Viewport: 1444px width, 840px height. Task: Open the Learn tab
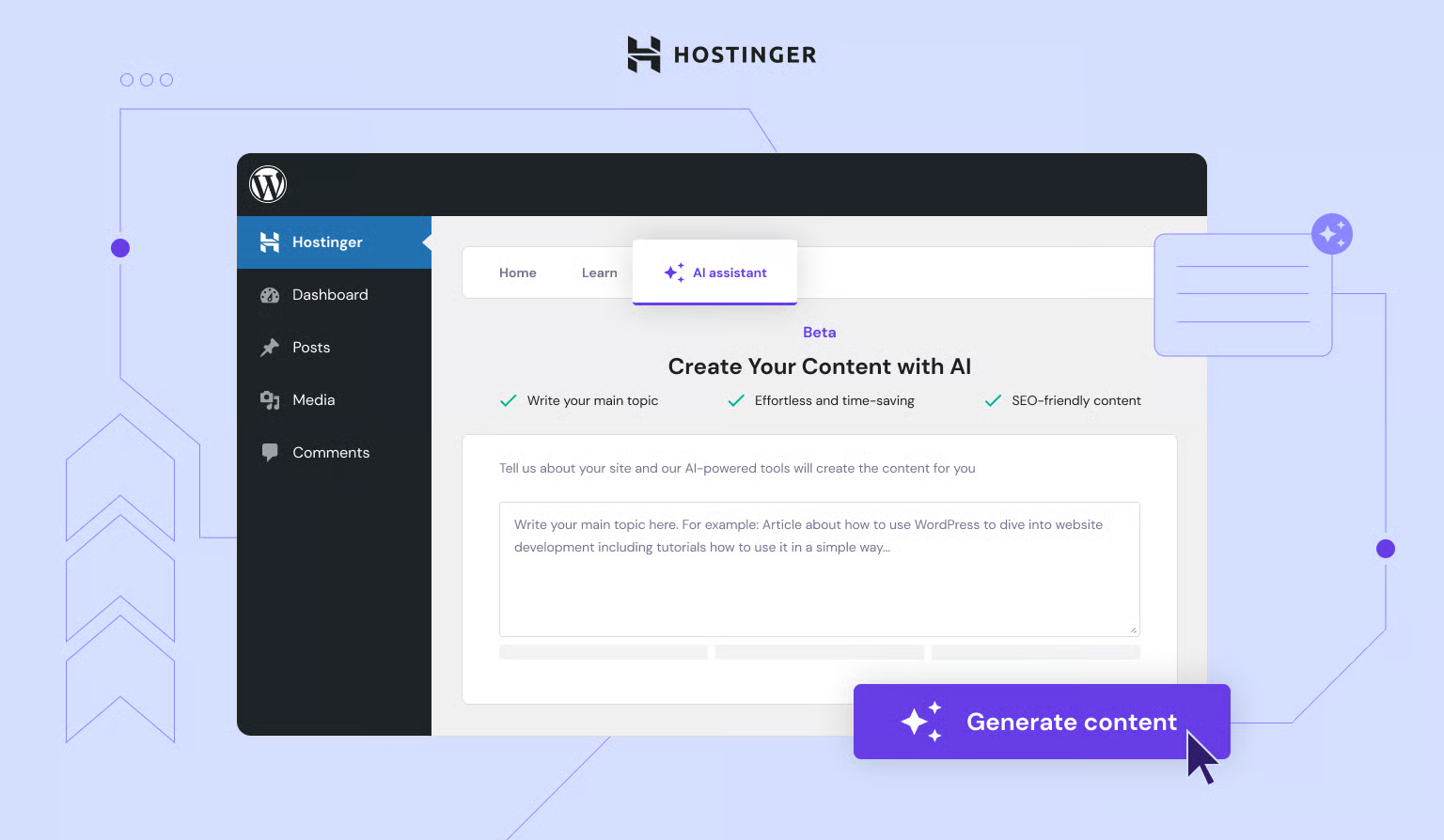click(x=599, y=272)
